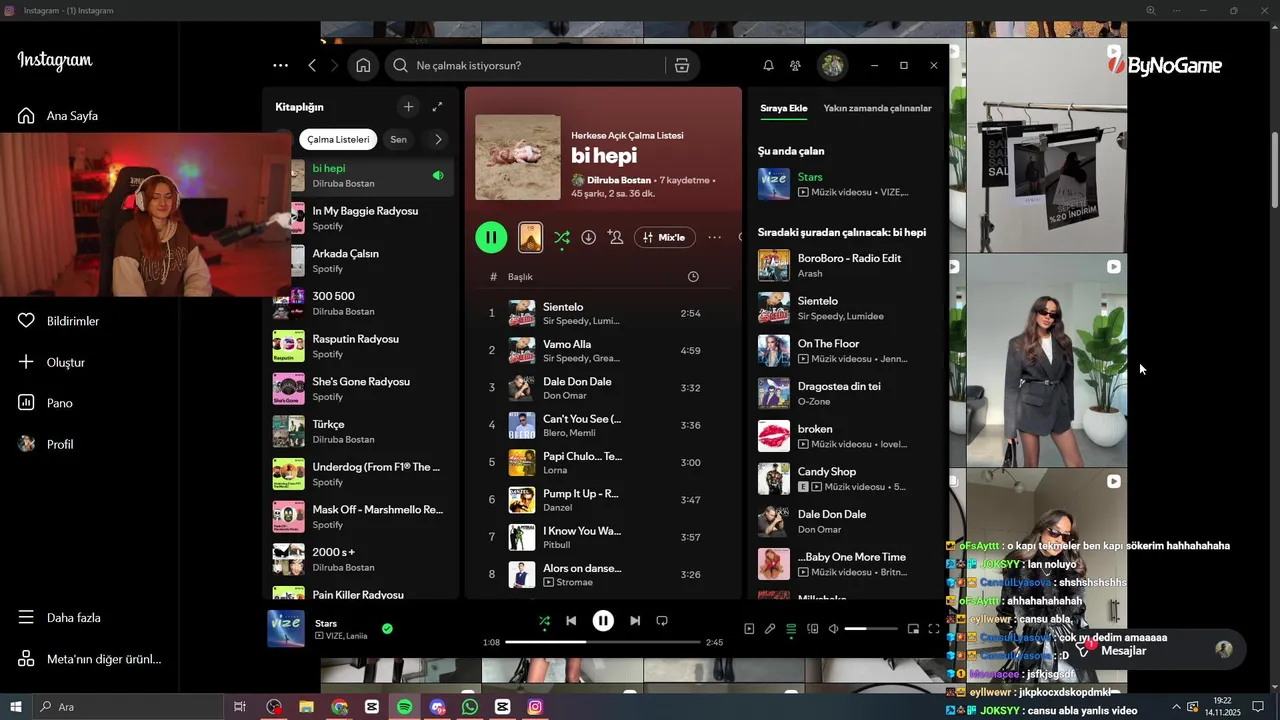Open the mini player
The image size is (1280, 720).
(x=913, y=629)
